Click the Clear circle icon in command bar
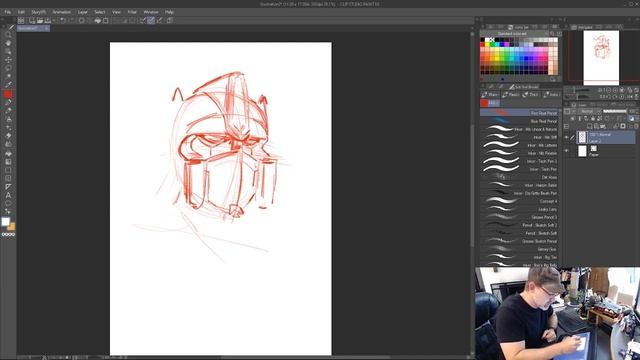640x360 pixels. click(82, 20)
